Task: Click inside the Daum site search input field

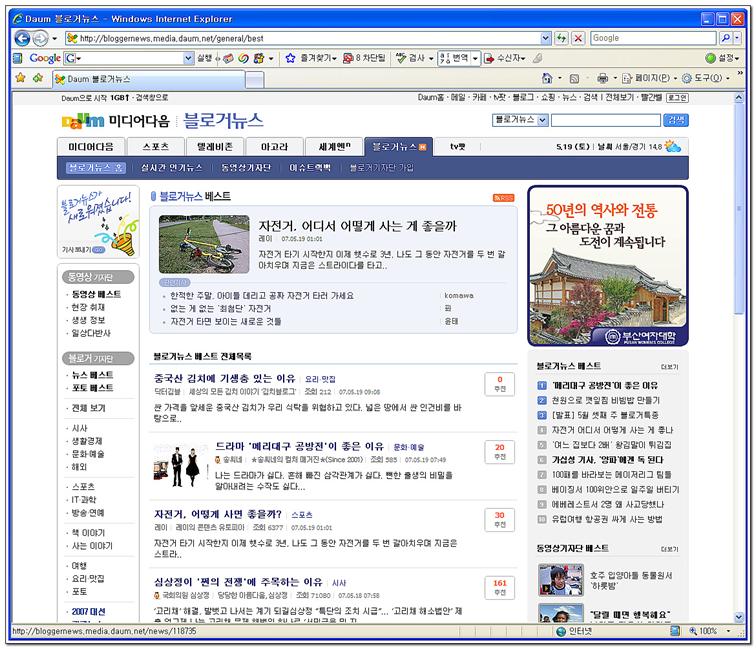Action: pos(606,120)
